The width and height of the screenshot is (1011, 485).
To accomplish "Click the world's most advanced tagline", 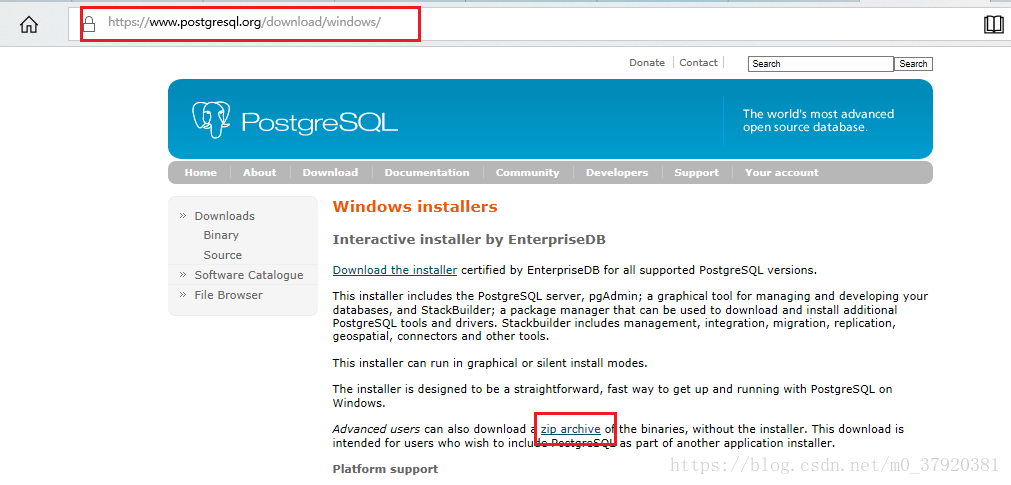I will tap(818, 121).
